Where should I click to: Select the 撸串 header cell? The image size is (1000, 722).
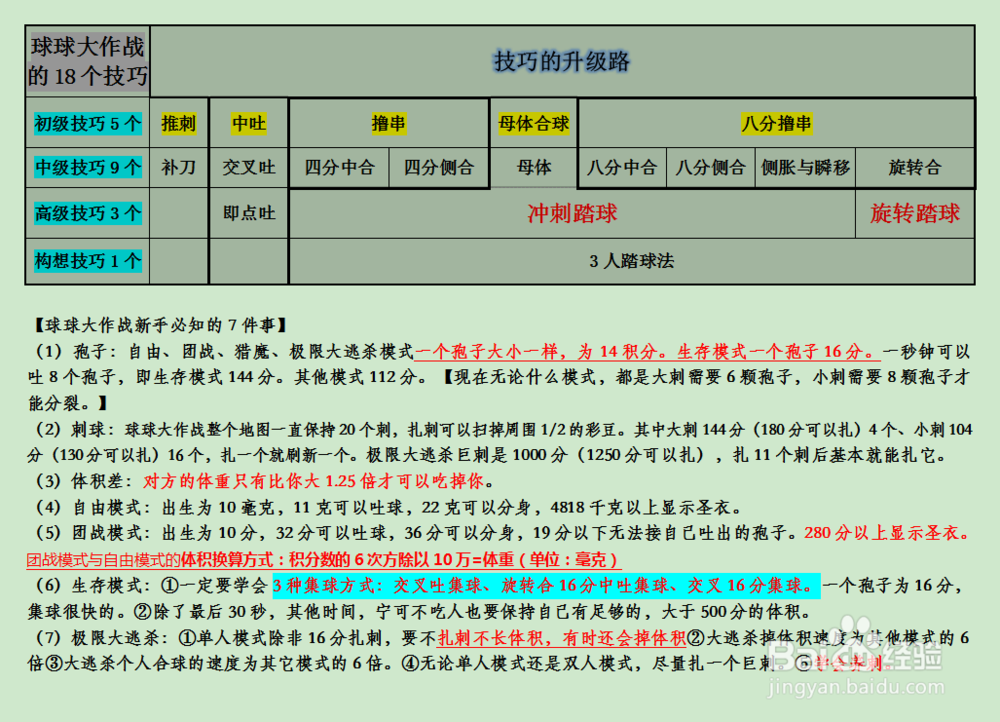click(389, 122)
